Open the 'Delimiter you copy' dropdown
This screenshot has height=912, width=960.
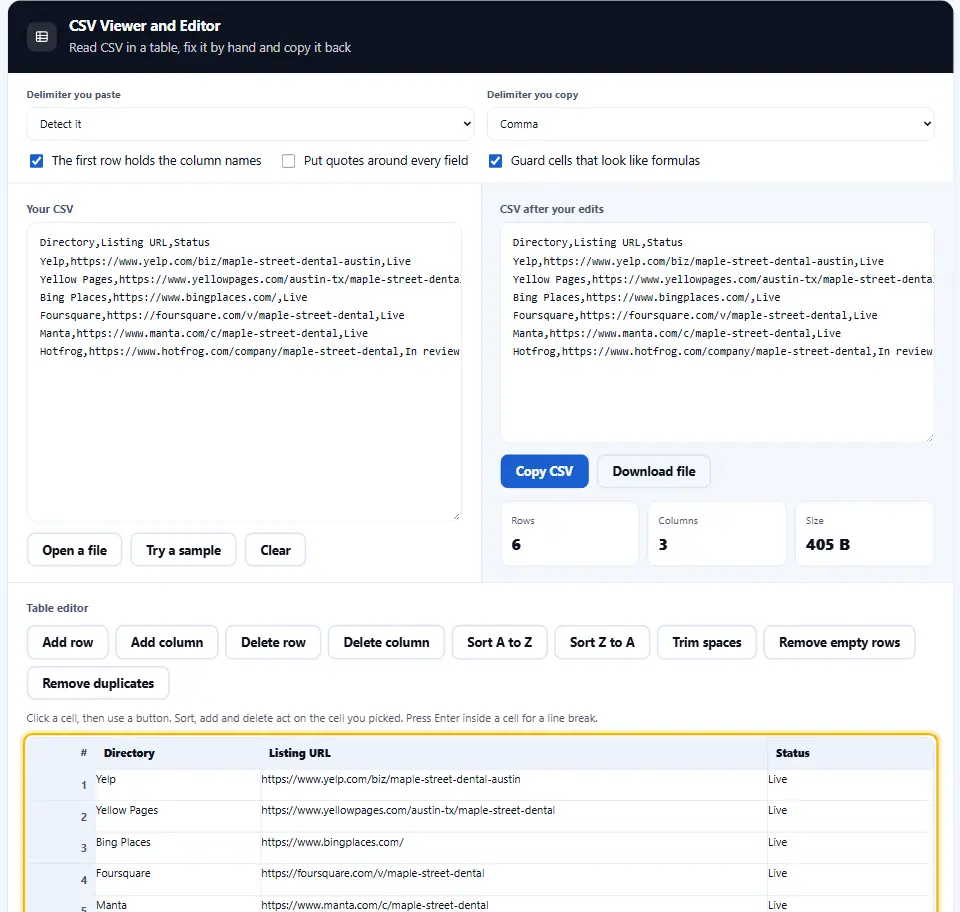[x=711, y=124]
